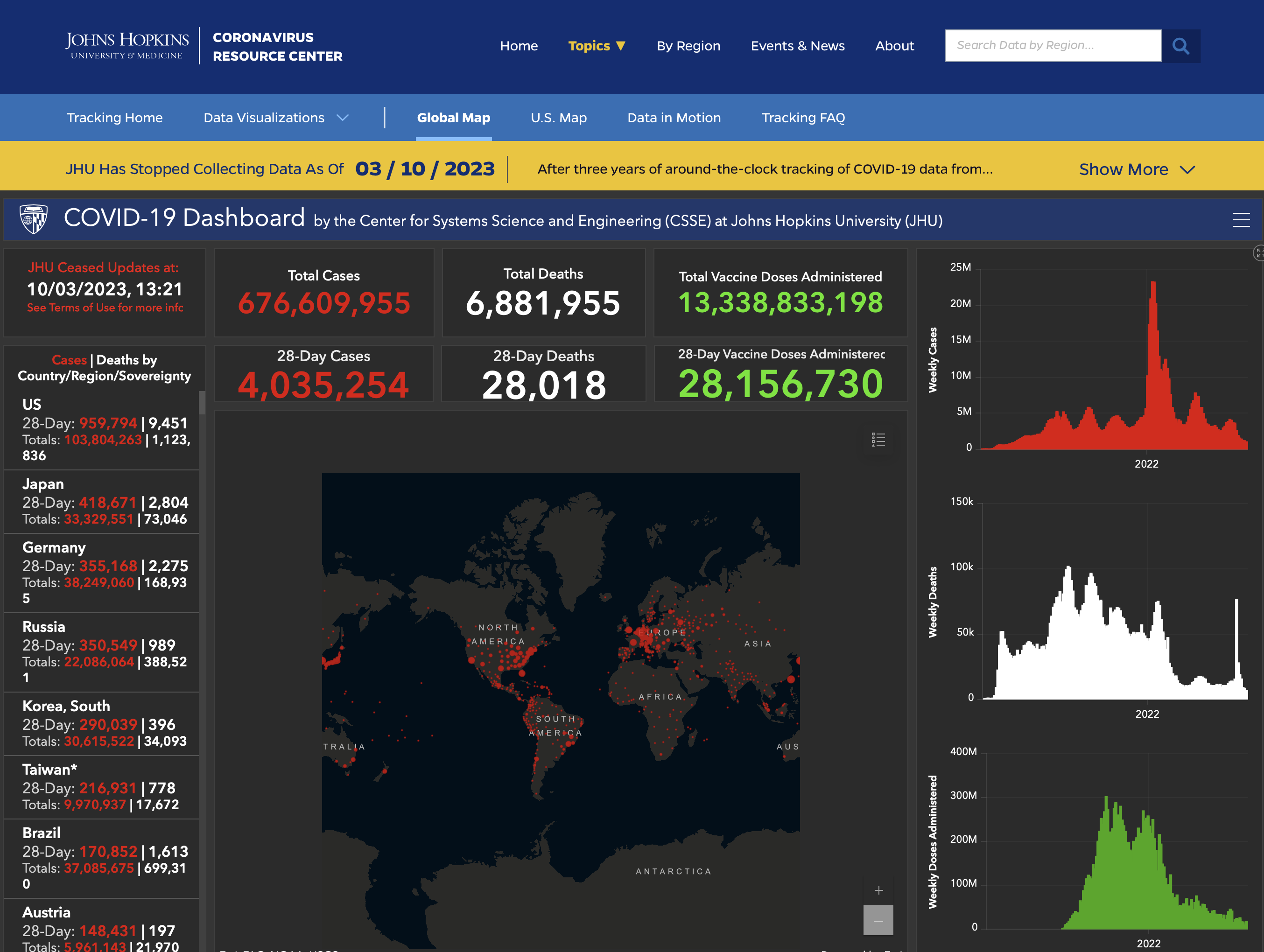Open the dashboard hamburger menu icon
Viewport: 1264px width, 952px height.
click(x=1241, y=220)
